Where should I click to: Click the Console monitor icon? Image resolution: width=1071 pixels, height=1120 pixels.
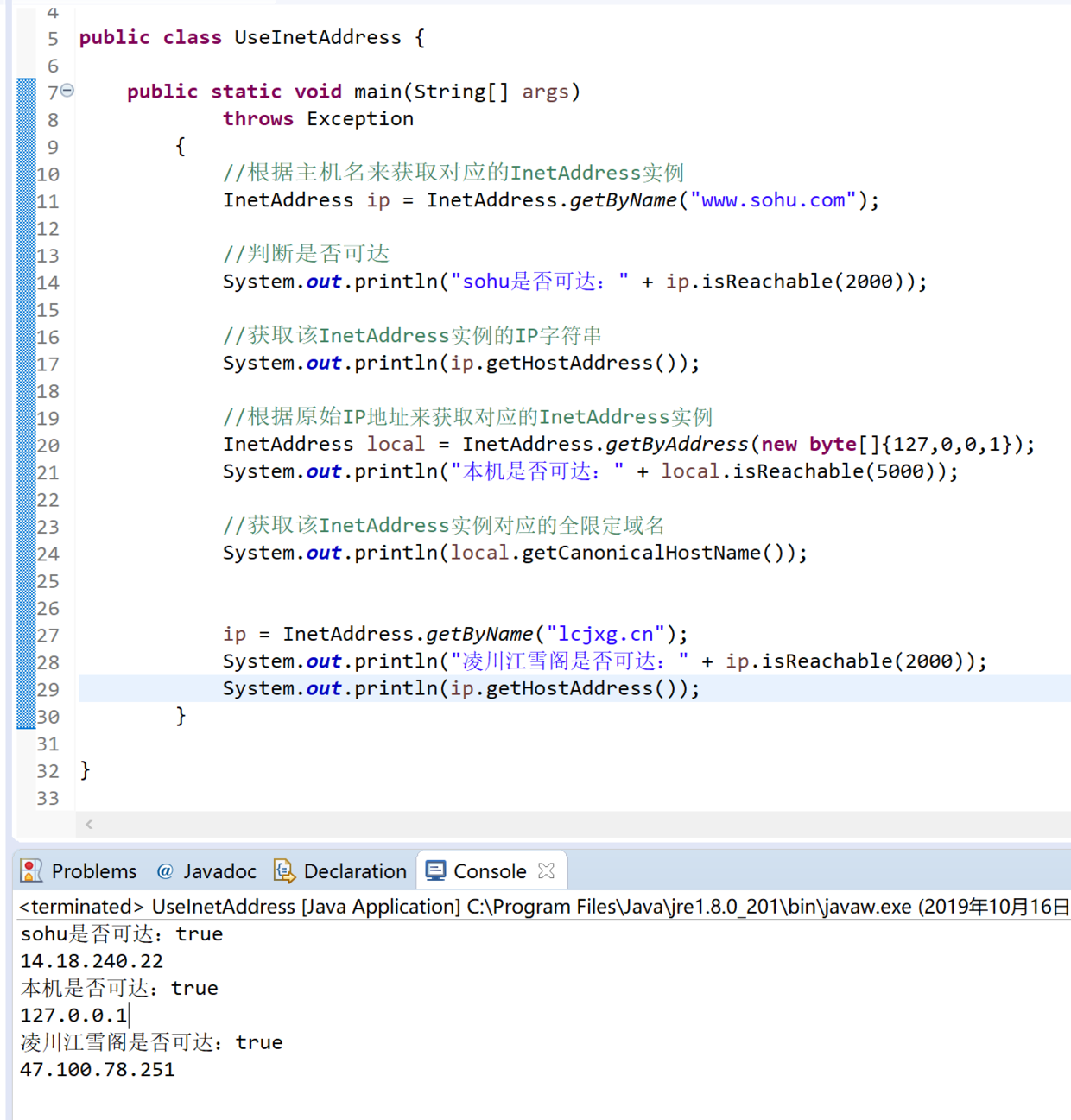coord(436,870)
